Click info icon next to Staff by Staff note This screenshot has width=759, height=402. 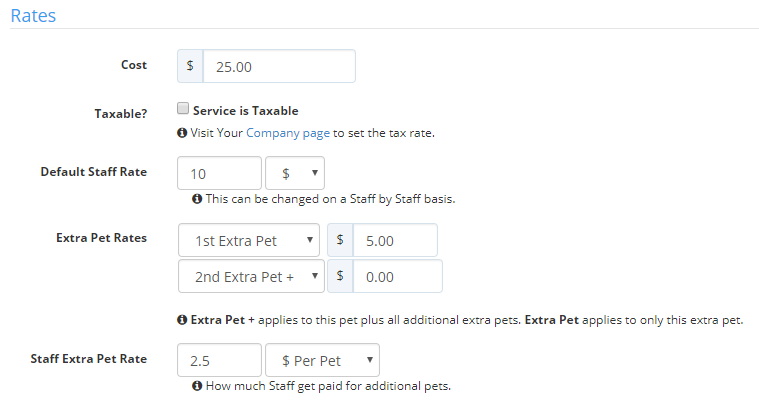coord(197,199)
